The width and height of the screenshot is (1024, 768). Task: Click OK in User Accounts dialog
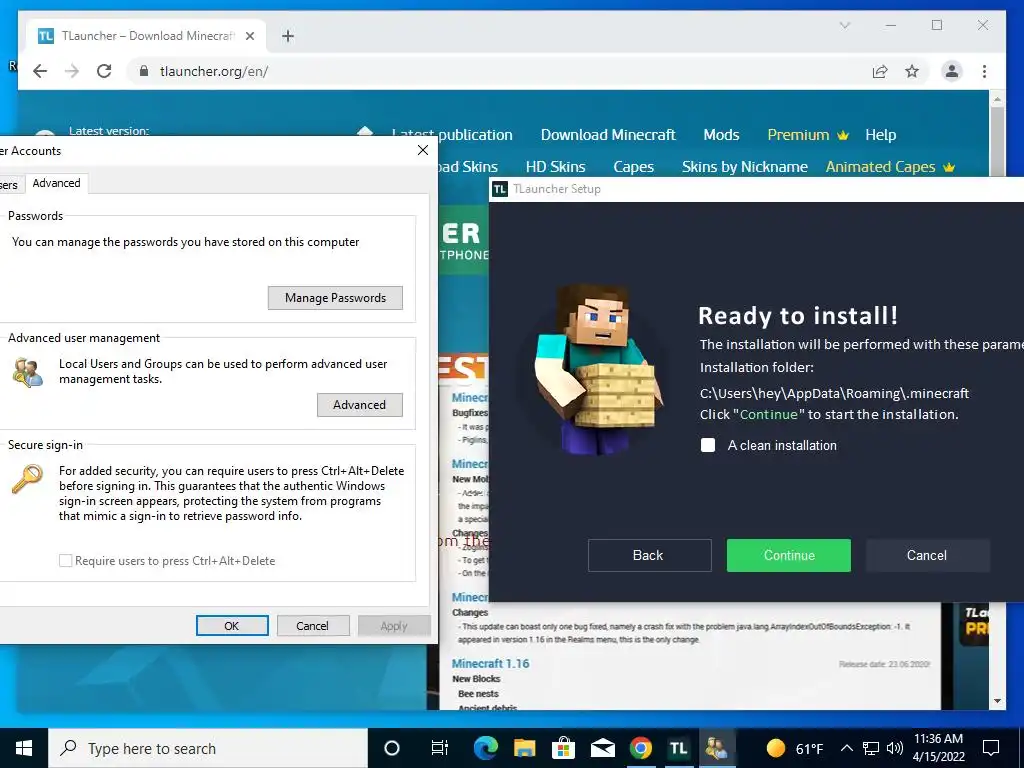tap(232, 626)
